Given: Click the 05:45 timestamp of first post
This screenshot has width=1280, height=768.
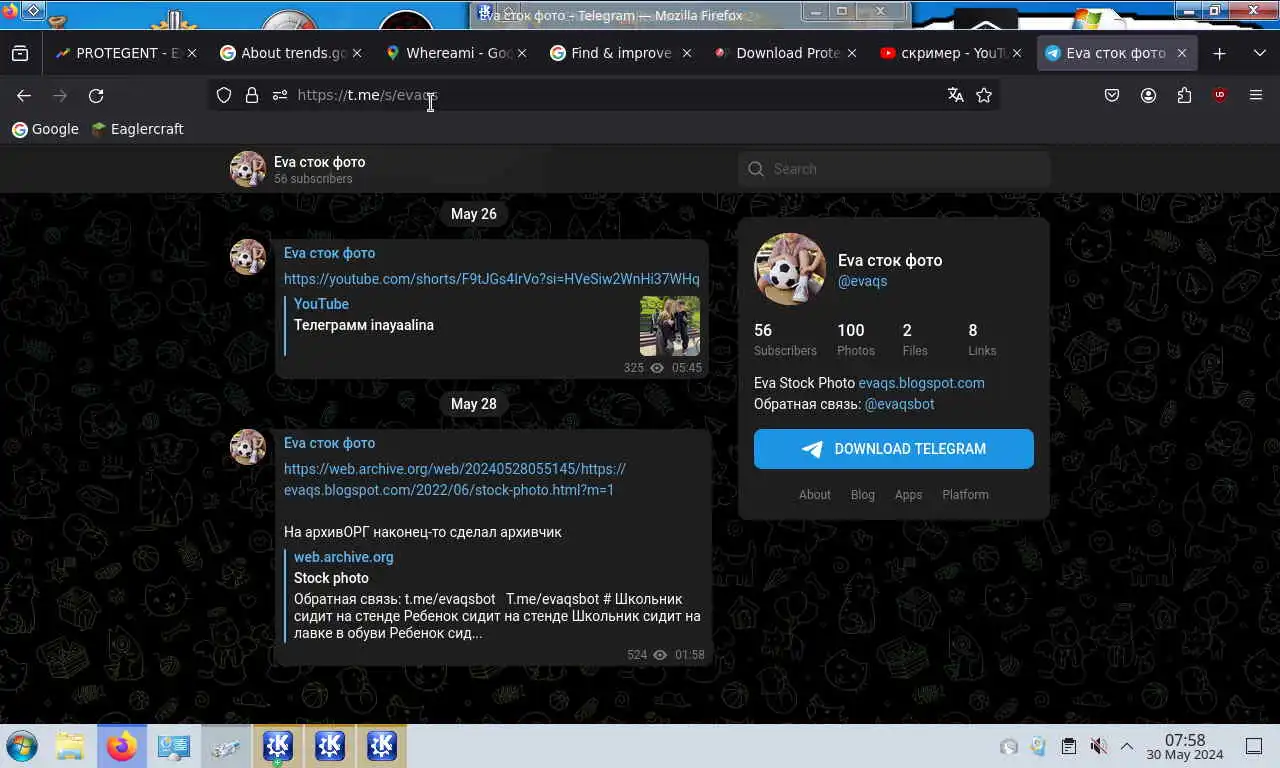Looking at the screenshot, I should (687, 368).
